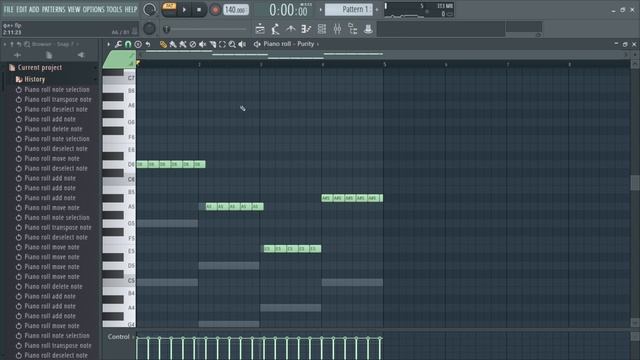The height and width of the screenshot is (360, 640).
Task: Toggle the magnet snap icon in piano roll
Action: (128, 44)
